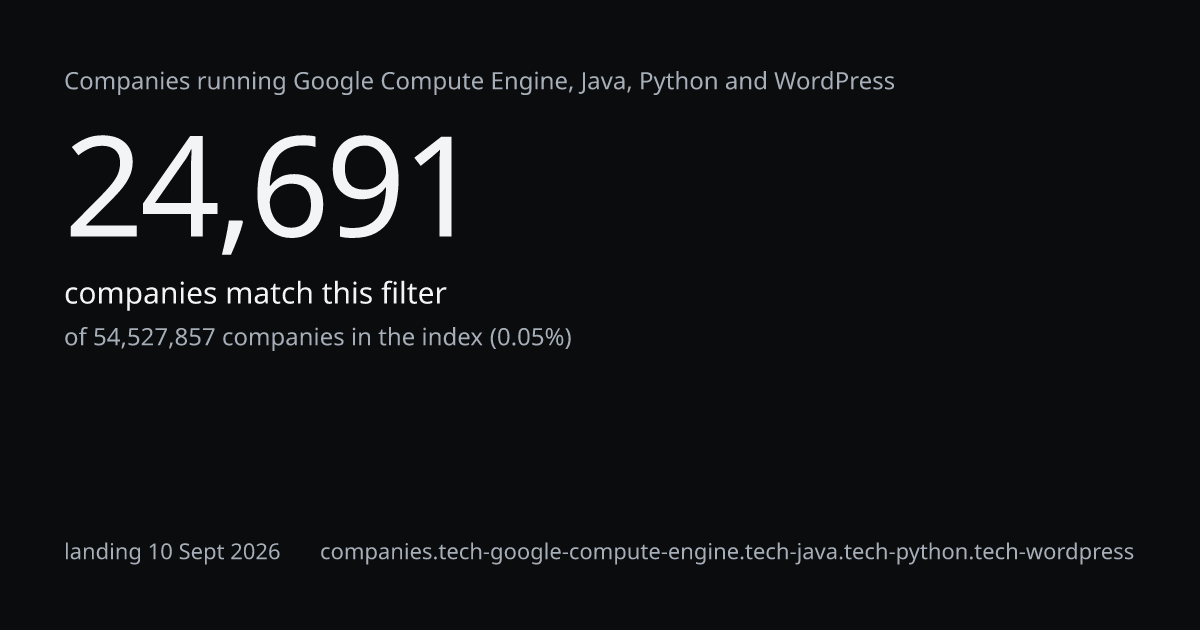Screen dimensions: 1200x630
Task: Click "Google Compute Engine" in the heading
Action: tap(432, 82)
